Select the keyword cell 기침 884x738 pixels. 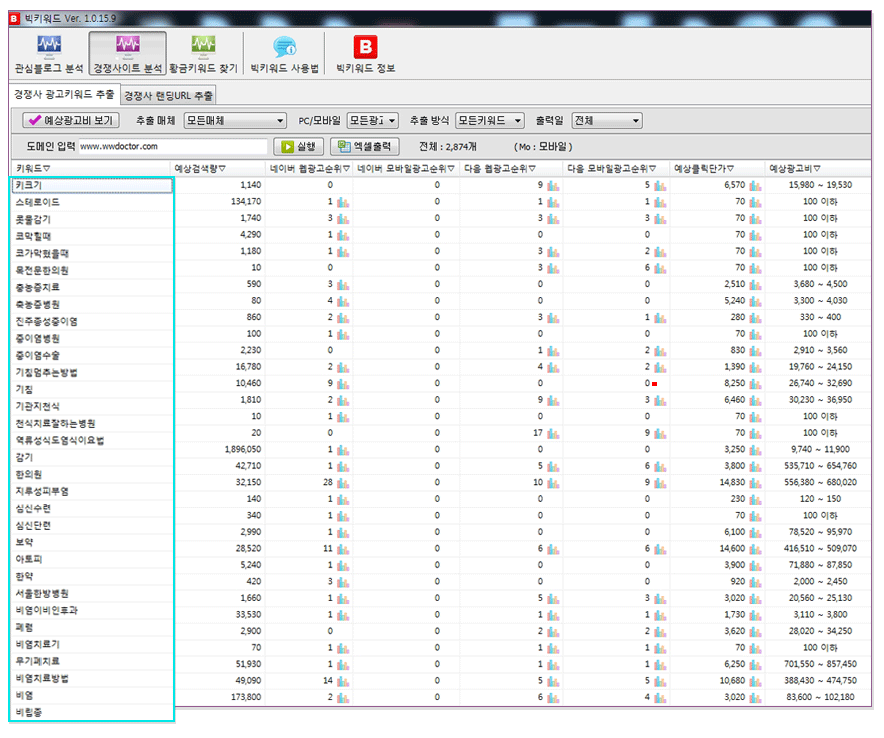click(x=92, y=390)
